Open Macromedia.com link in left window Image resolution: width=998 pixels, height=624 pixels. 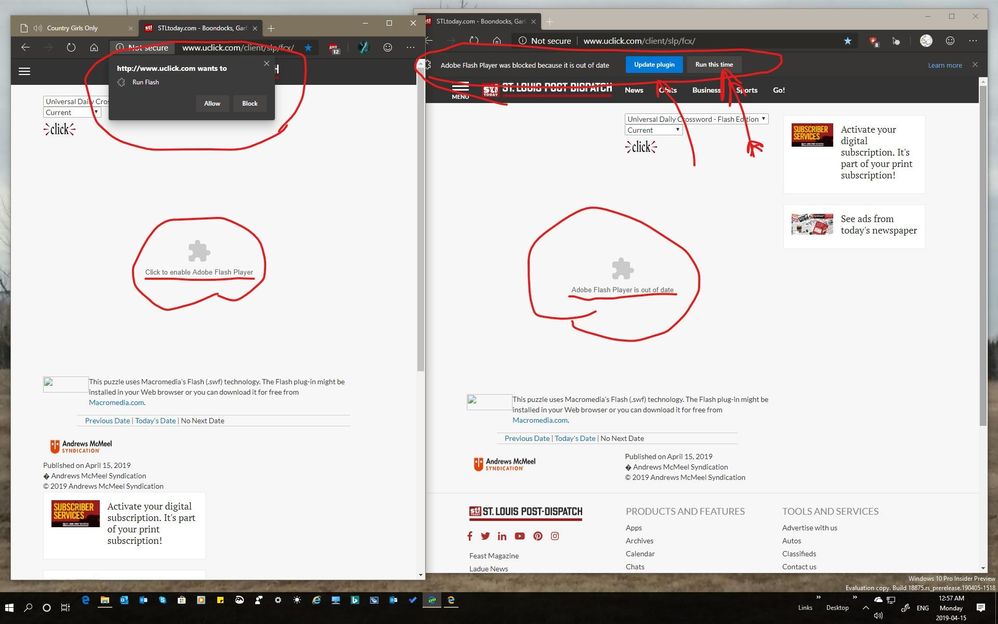[x=116, y=402]
